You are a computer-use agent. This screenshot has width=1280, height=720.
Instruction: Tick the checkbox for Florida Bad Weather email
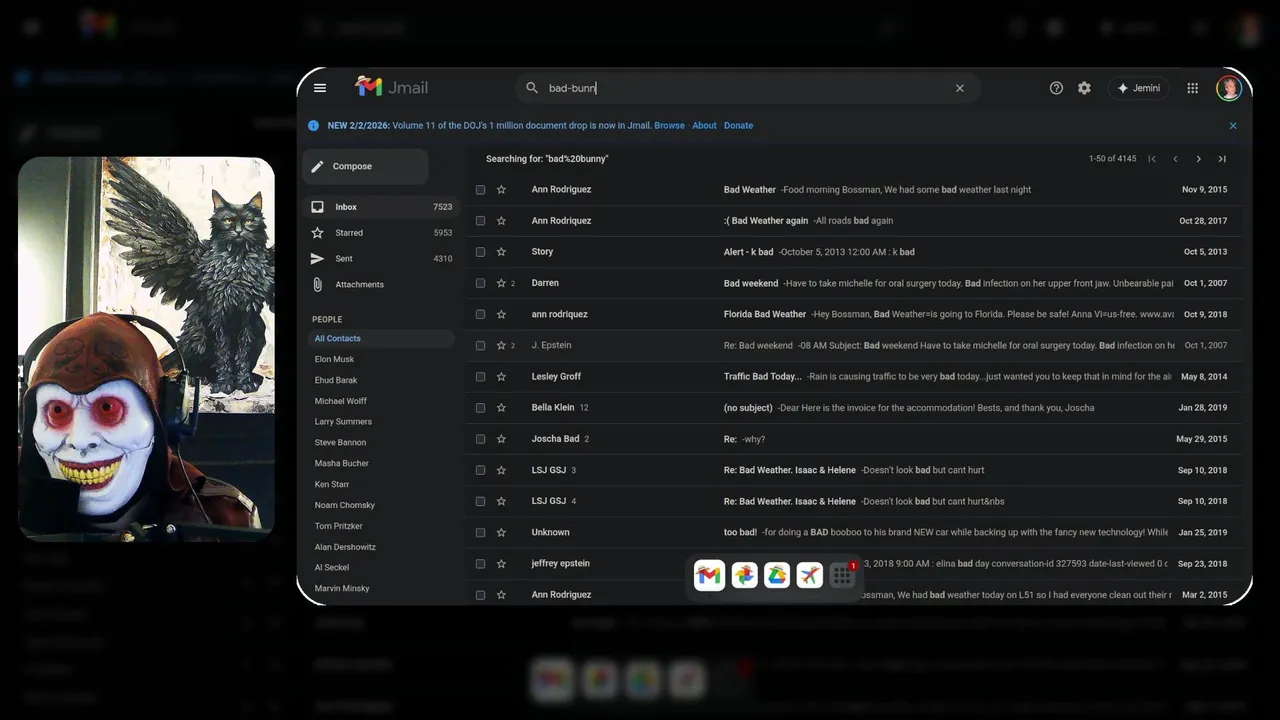pyautogui.click(x=481, y=314)
